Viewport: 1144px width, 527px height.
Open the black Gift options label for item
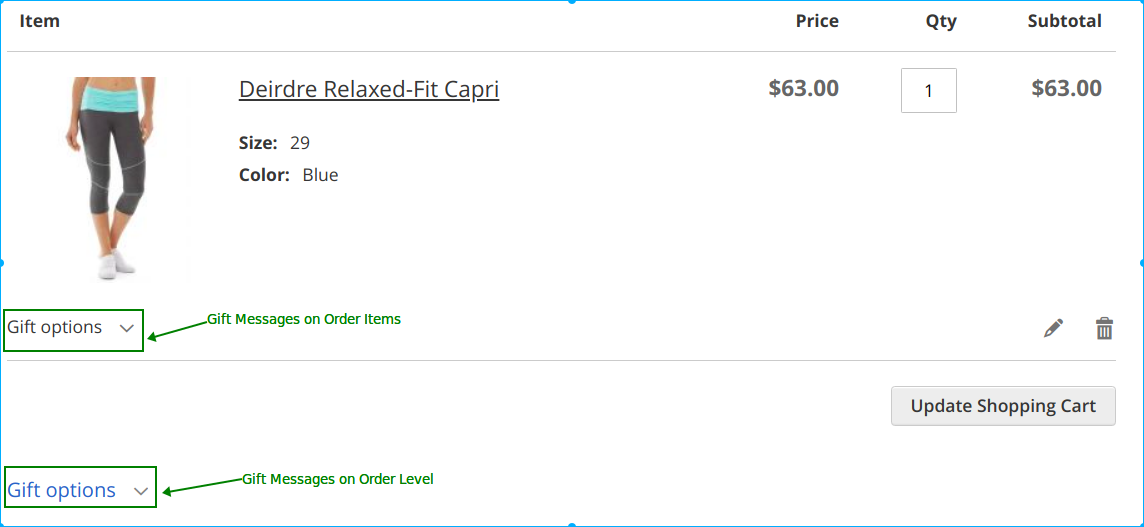point(55,328)
